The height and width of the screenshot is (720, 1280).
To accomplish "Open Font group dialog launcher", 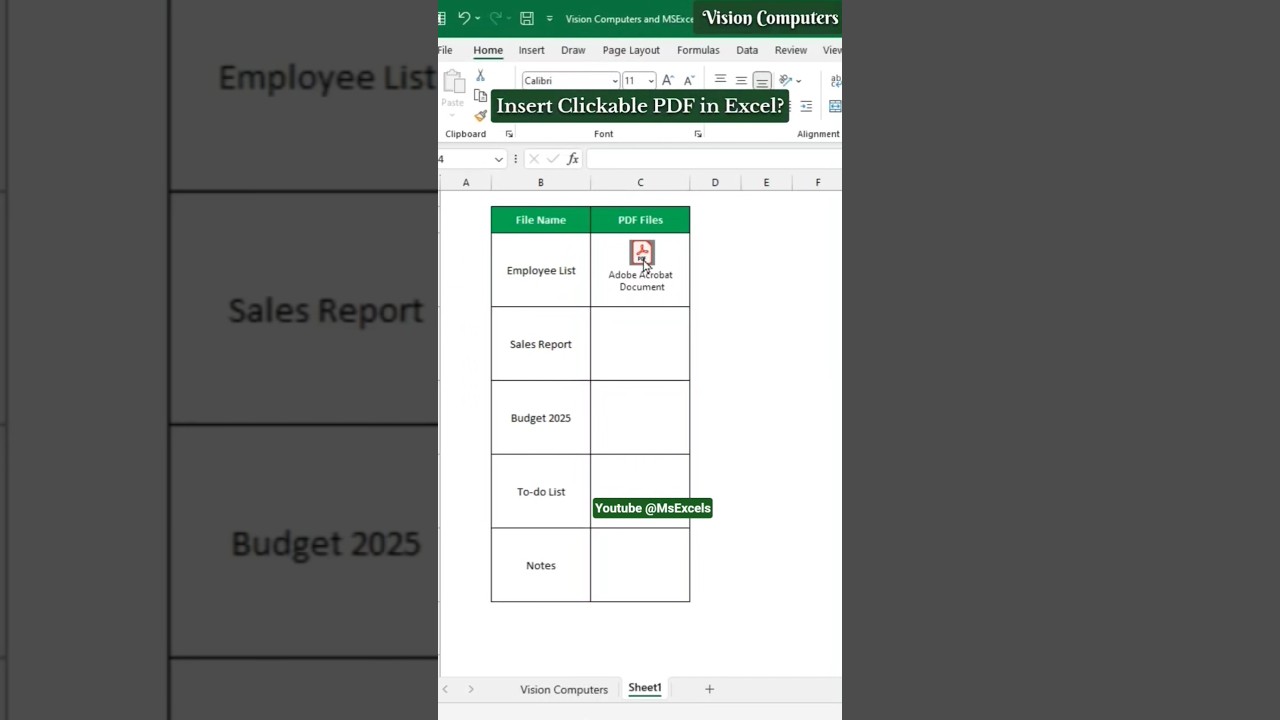I will tap(698, 134).
